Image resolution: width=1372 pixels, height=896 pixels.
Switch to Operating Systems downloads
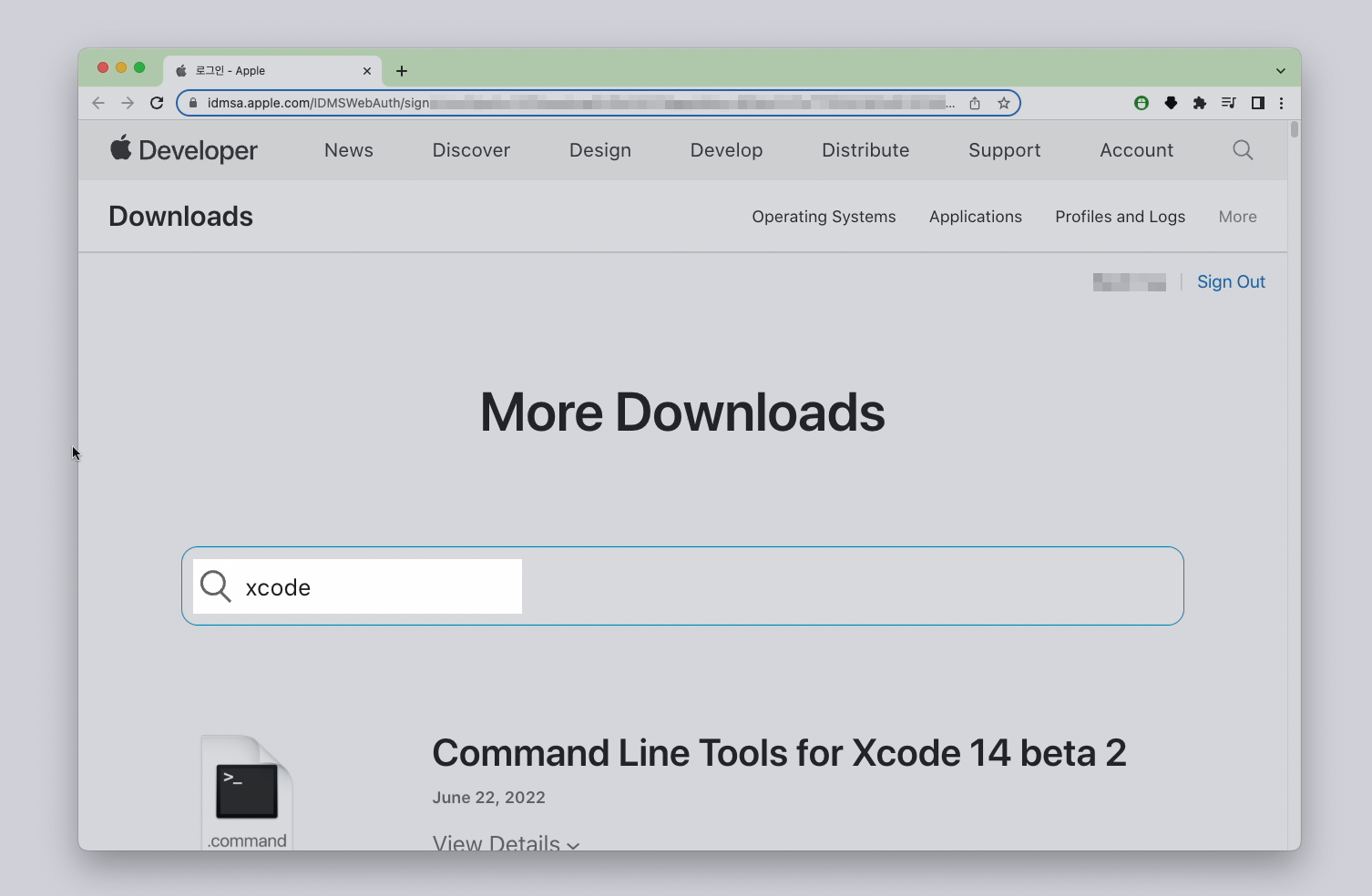pos(824,217)
